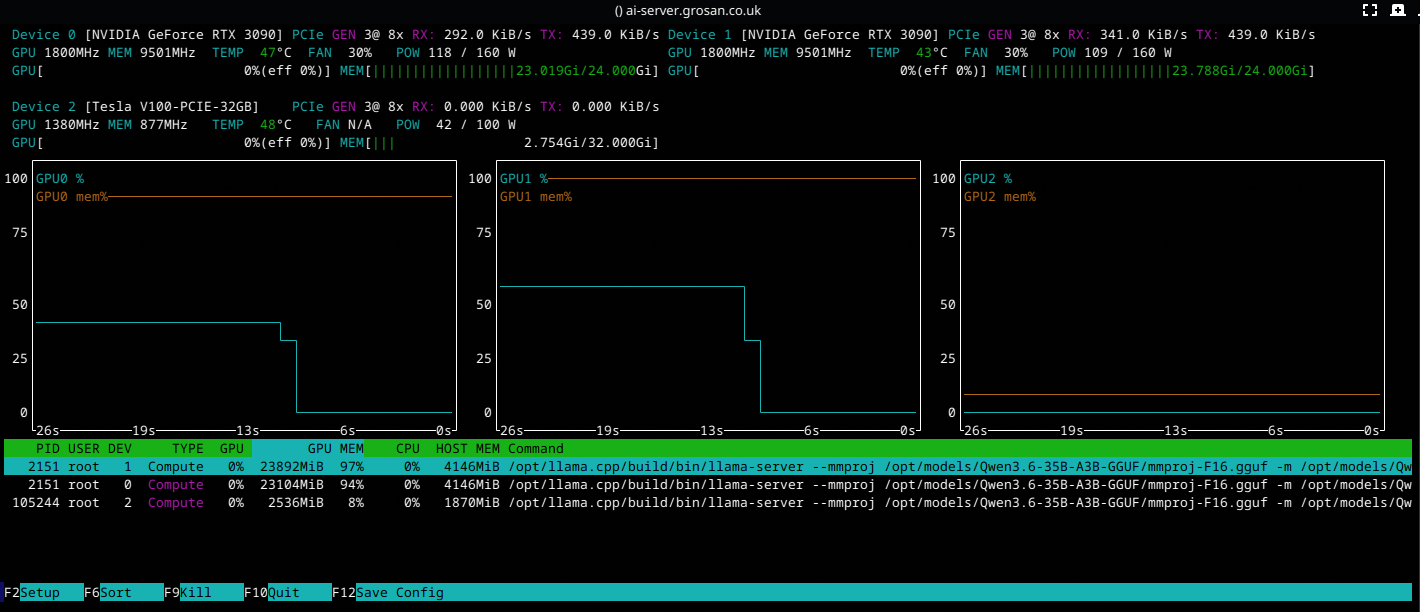Click the 48°C temperature reading
Screen dimensions: 1420x612
[x=276, y=125]
